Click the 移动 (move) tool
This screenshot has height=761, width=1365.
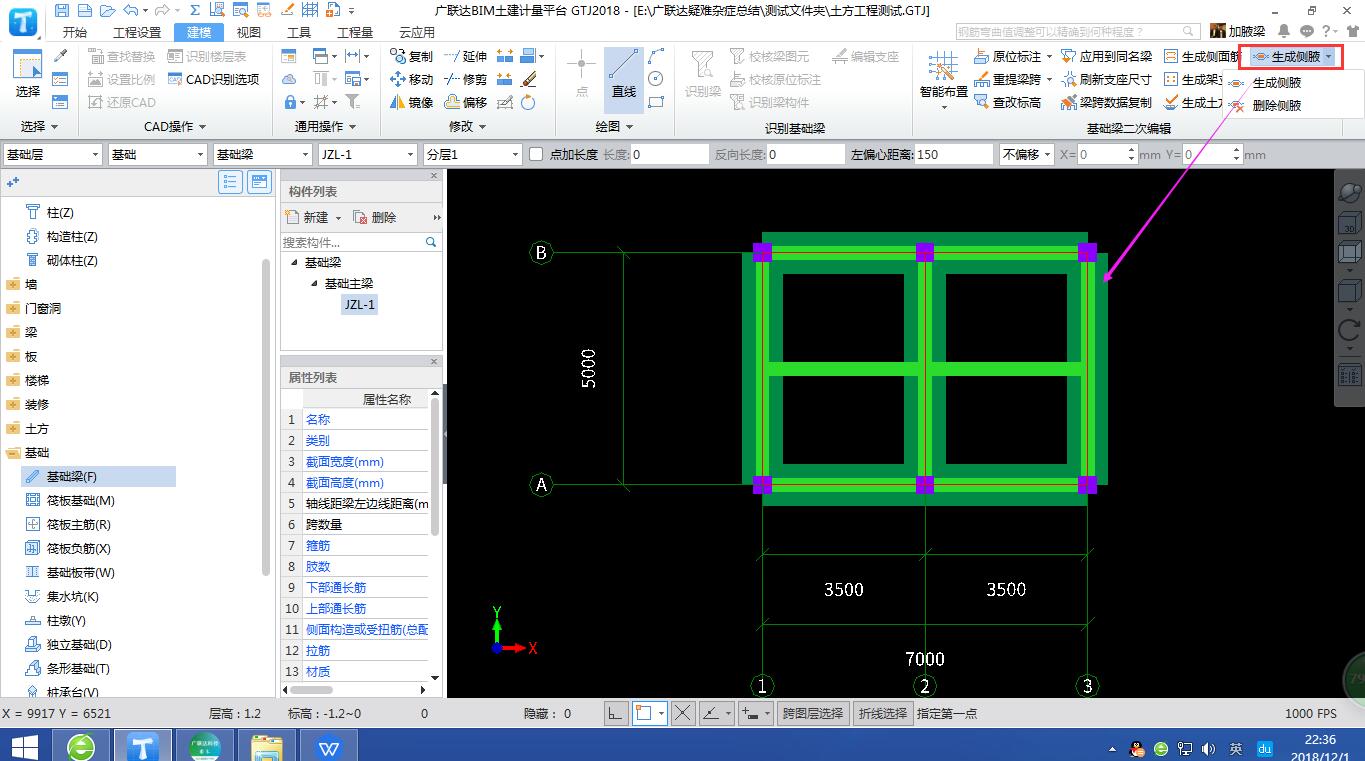click(411, 79)
